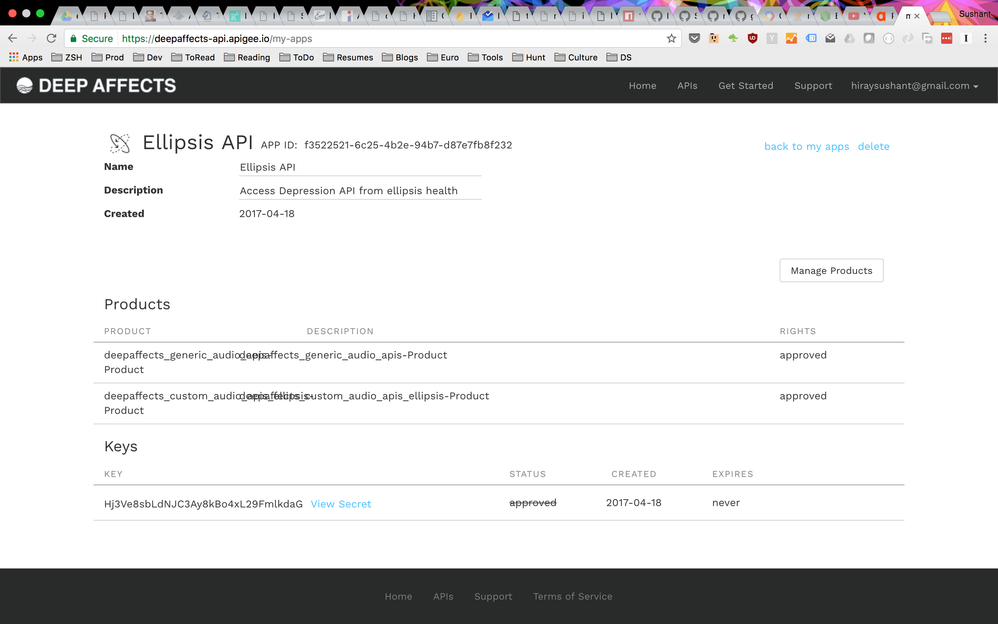Open the green tree extension icon
998x624 pixels.
pos(733,38)
